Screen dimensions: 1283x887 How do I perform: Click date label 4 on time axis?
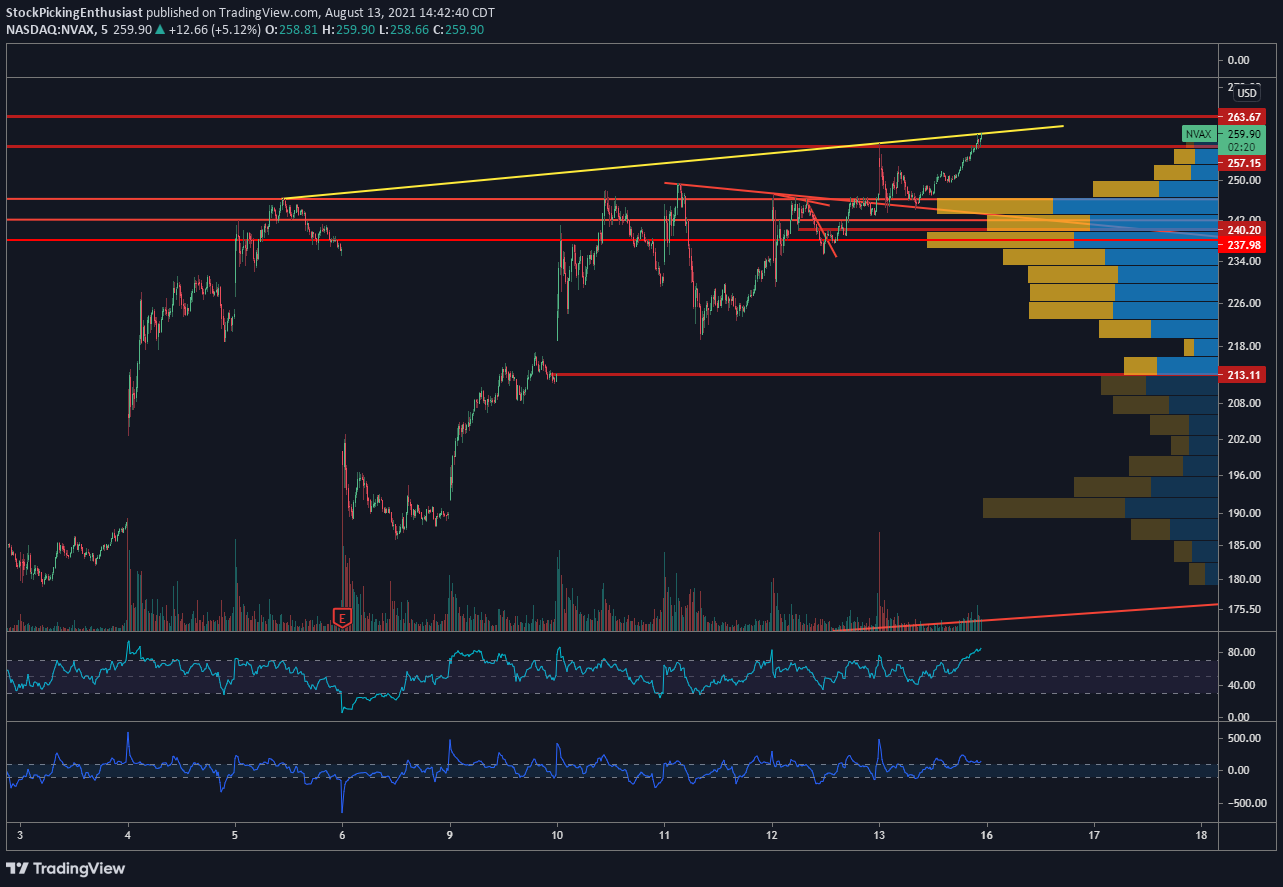(128, 834)
